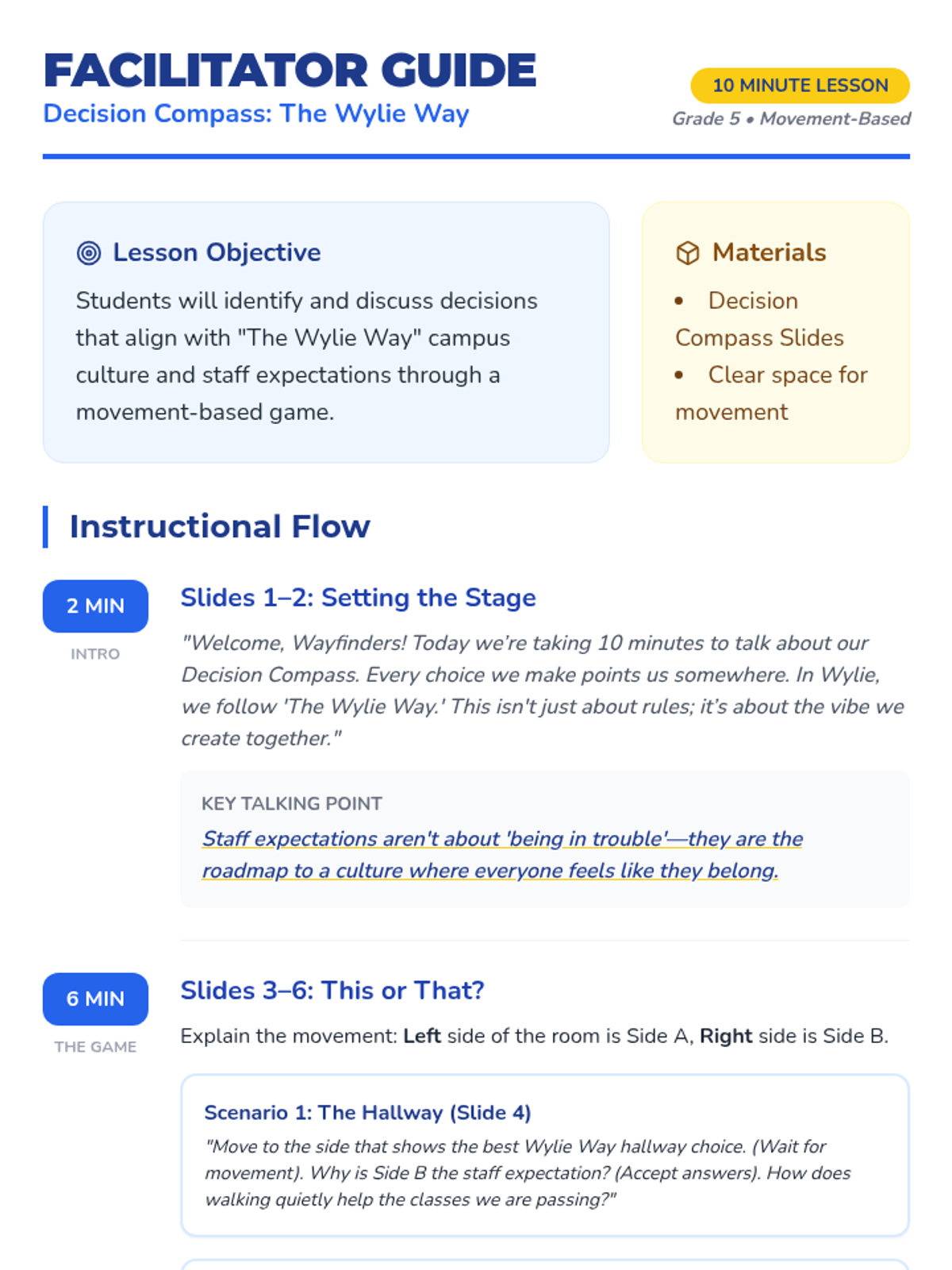The image size is (952, 1270).
Task: Click the KEY TALKING POINT label
Action: (292, 804)
